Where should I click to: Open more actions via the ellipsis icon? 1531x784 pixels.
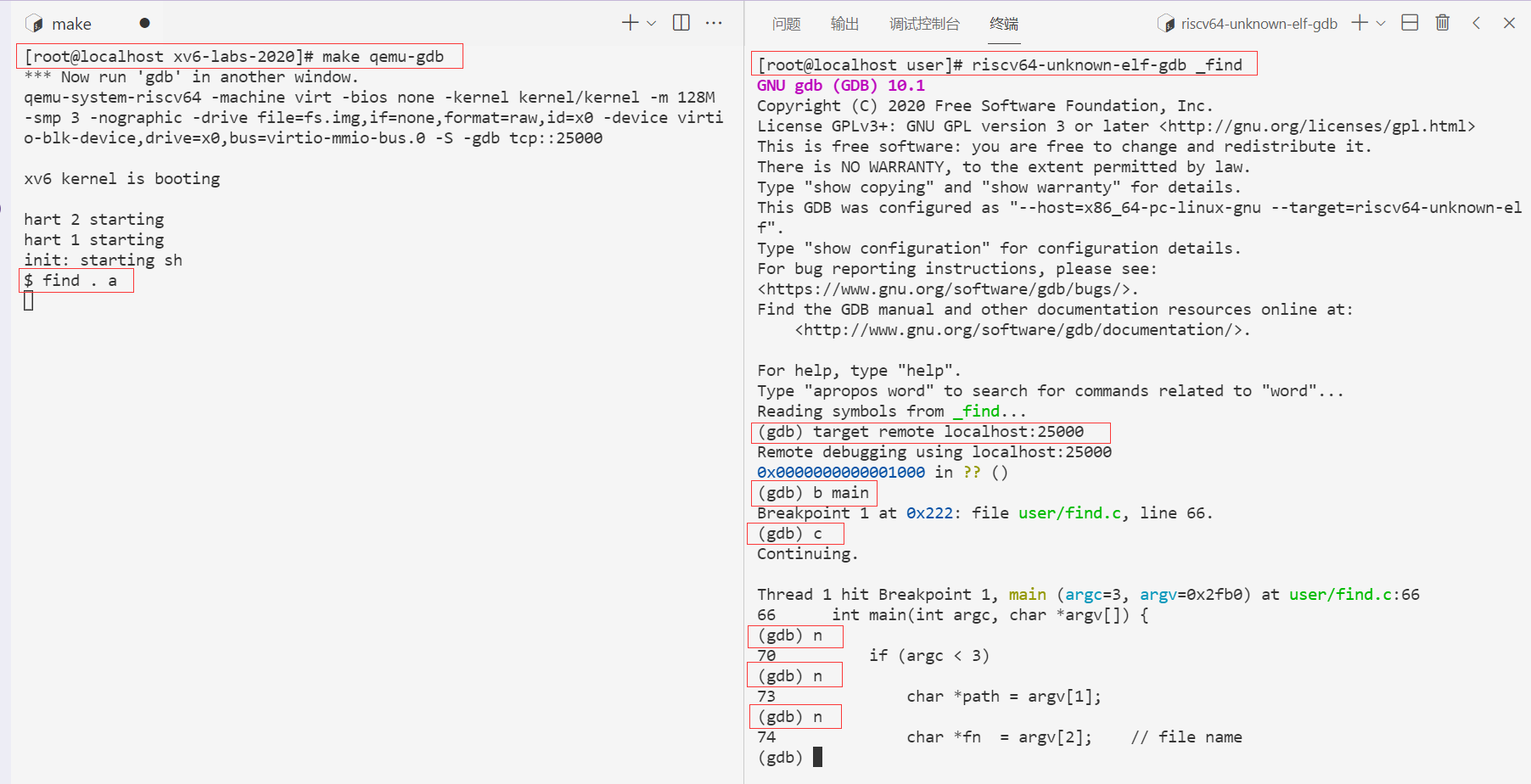[x=714, y=23]
